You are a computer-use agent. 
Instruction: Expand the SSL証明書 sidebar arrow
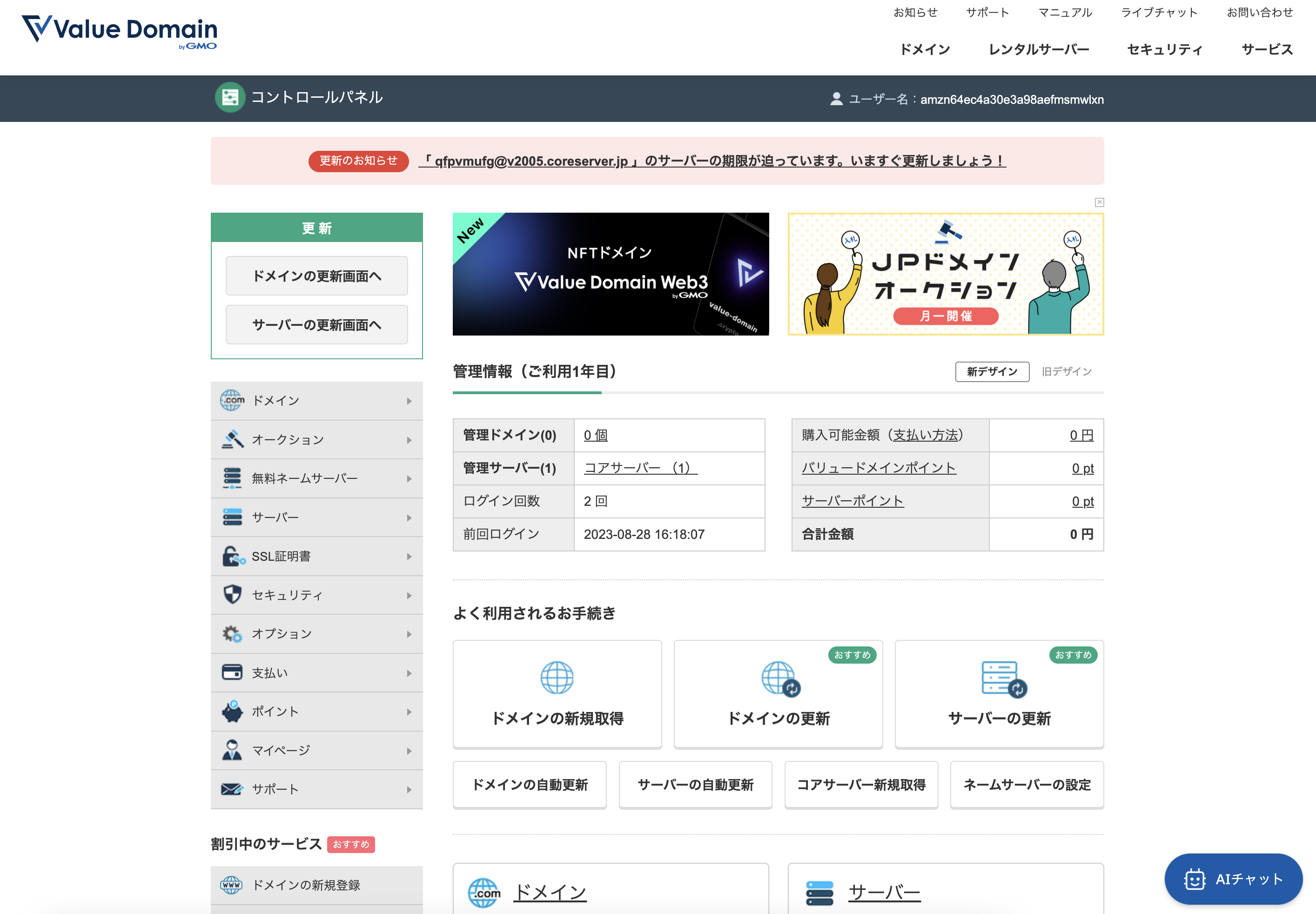tap(409, 557)
